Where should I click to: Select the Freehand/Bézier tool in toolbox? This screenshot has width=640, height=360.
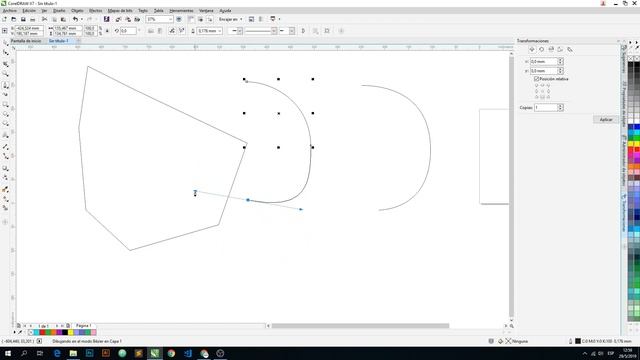(x=5, y=85)
